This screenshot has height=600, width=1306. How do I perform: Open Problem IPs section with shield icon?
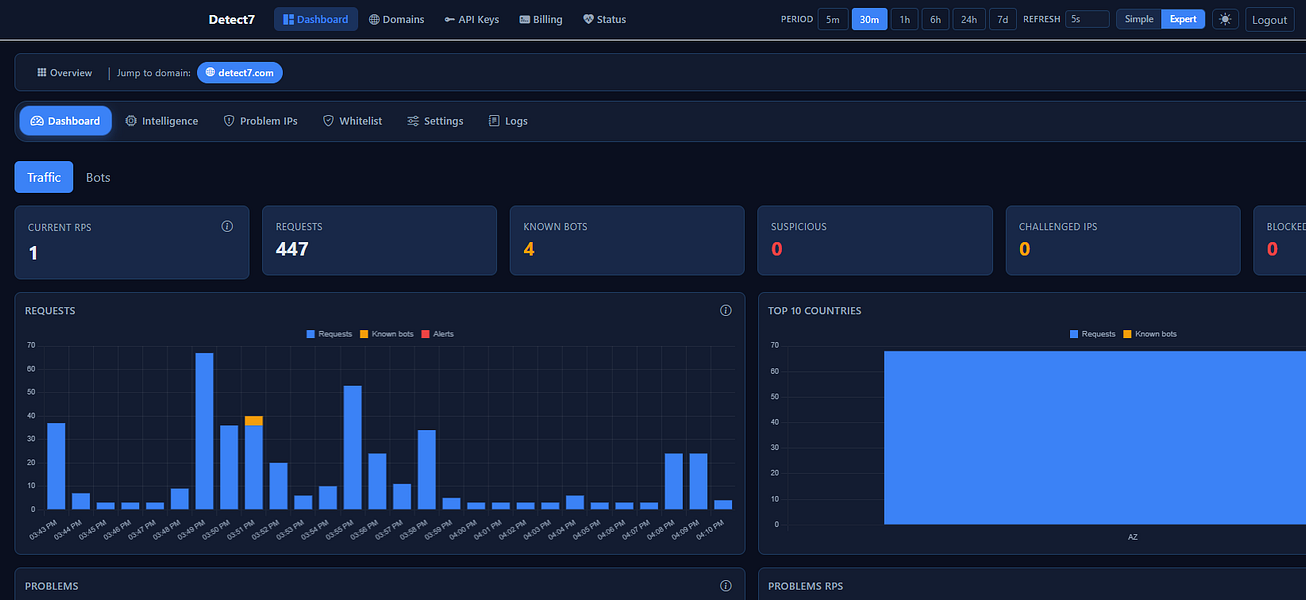click(260, 121)
